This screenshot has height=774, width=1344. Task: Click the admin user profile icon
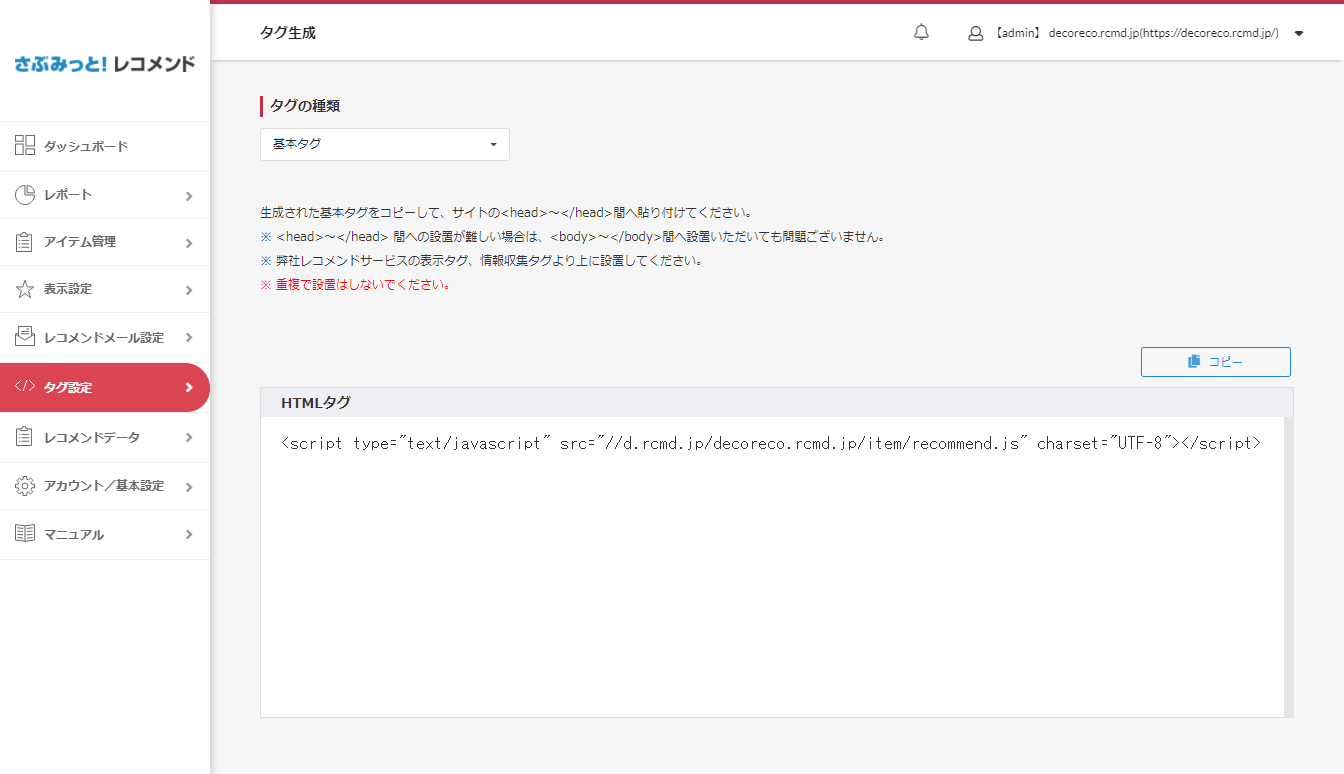coord(976,33)
